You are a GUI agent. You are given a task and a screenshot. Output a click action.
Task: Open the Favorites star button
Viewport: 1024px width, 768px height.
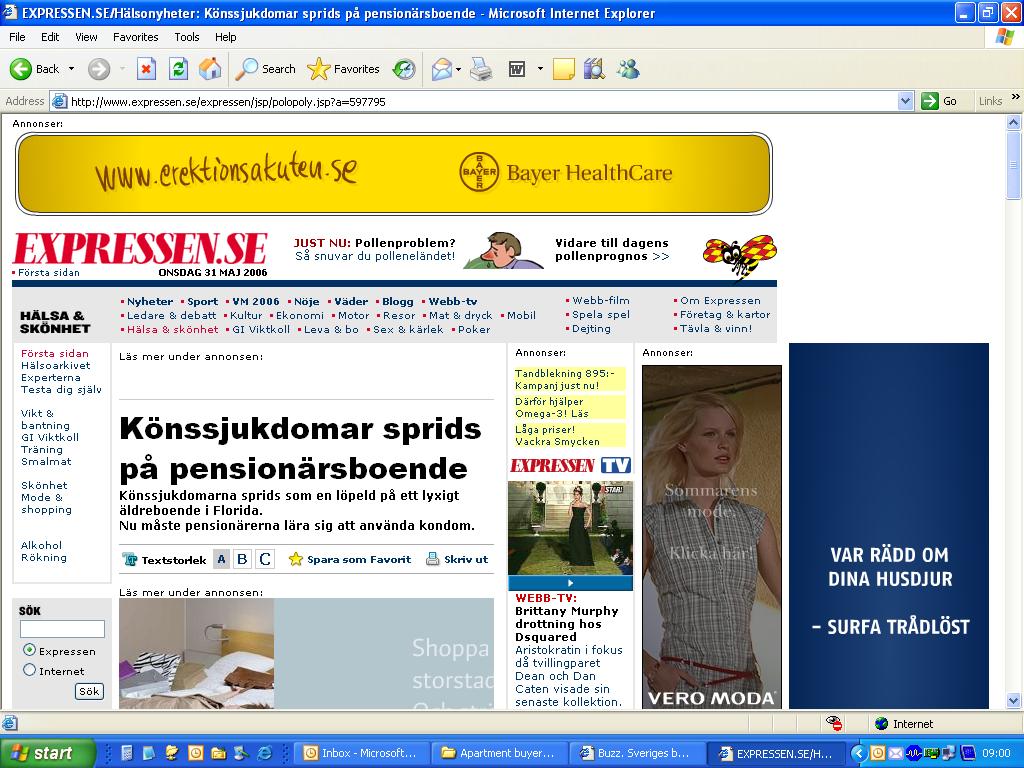pos(343,69)
